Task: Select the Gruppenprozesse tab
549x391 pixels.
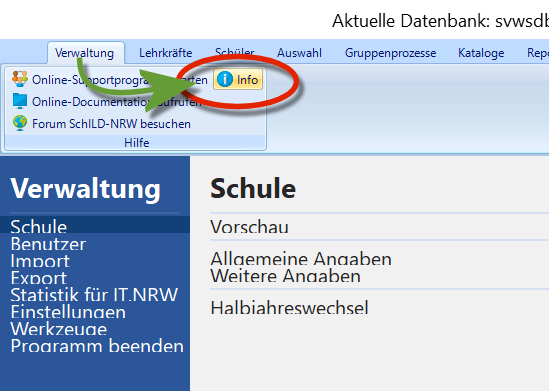Action: (x=390, y=53)
